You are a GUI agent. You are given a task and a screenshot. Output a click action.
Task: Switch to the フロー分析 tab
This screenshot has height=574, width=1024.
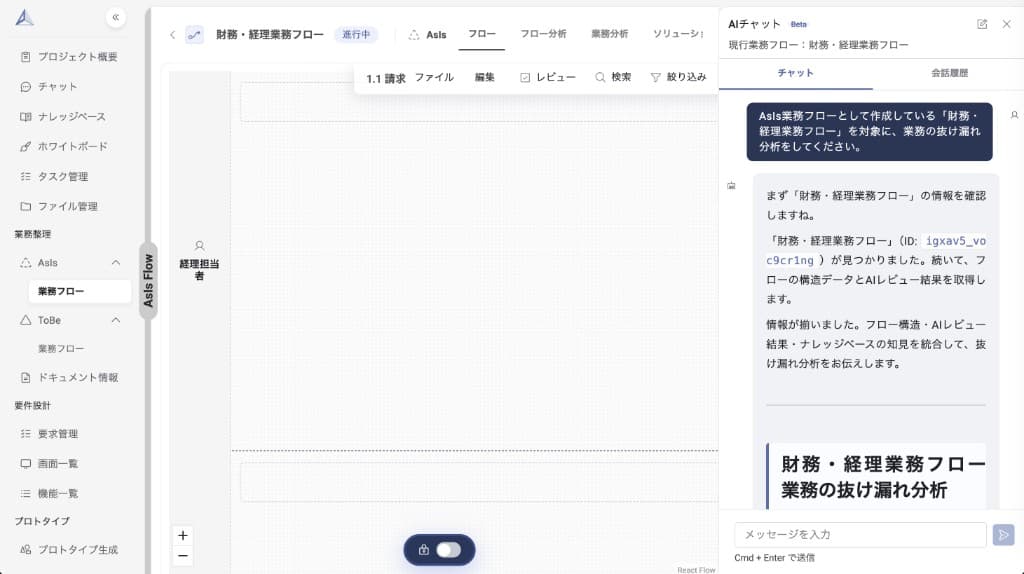pyautogui.click(x=543, y=34)
